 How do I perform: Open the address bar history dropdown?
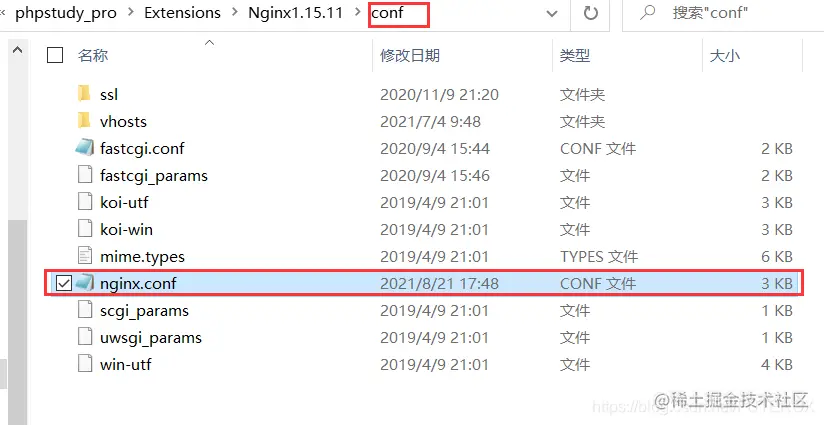pos(552,14)
